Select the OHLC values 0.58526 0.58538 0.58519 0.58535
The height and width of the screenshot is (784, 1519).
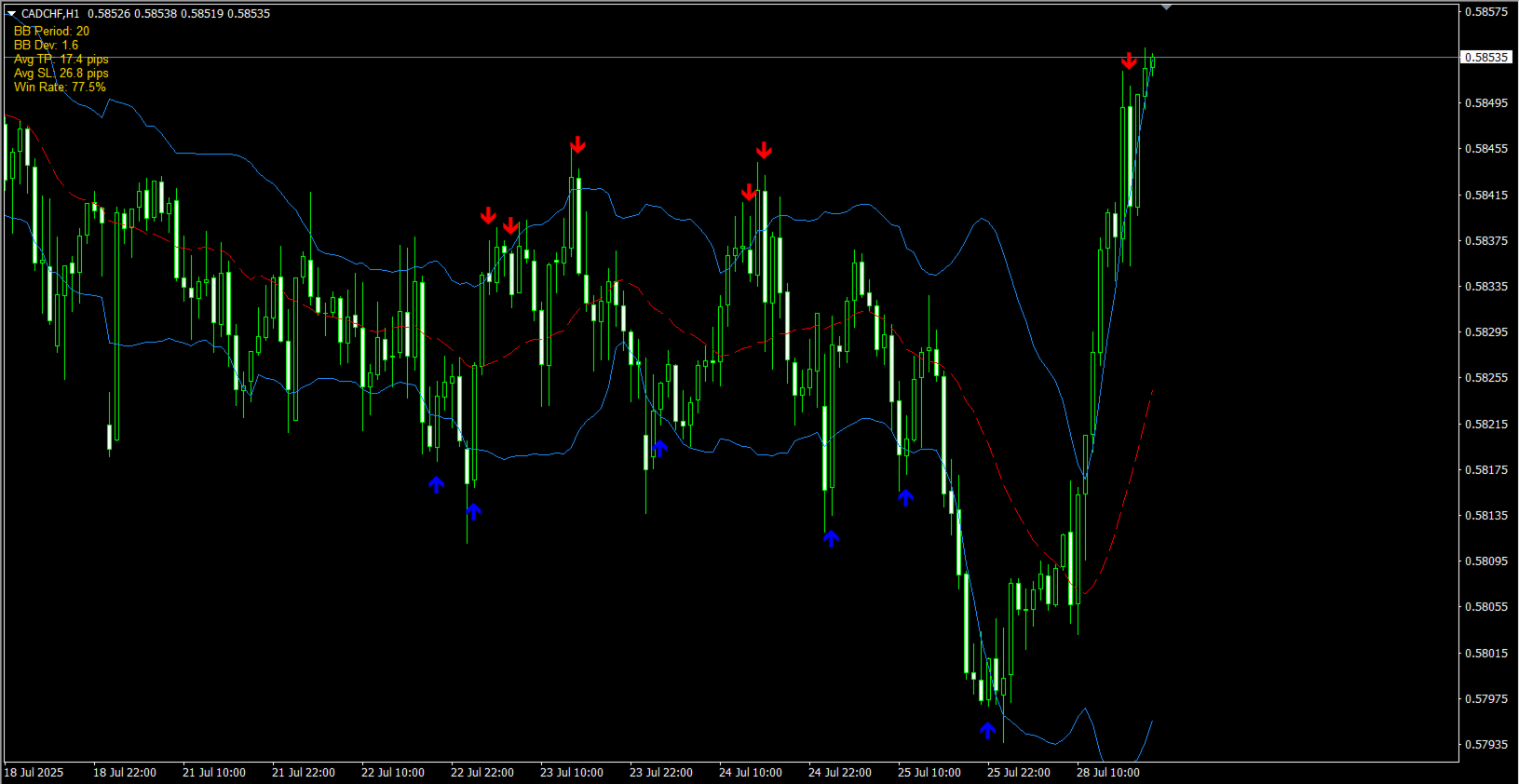(179, 14)
